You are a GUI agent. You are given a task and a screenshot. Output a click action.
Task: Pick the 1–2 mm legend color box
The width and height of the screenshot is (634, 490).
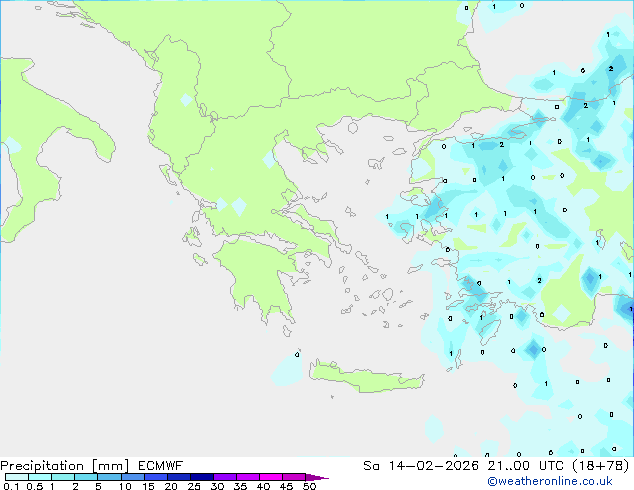click(x=63, y=477)
